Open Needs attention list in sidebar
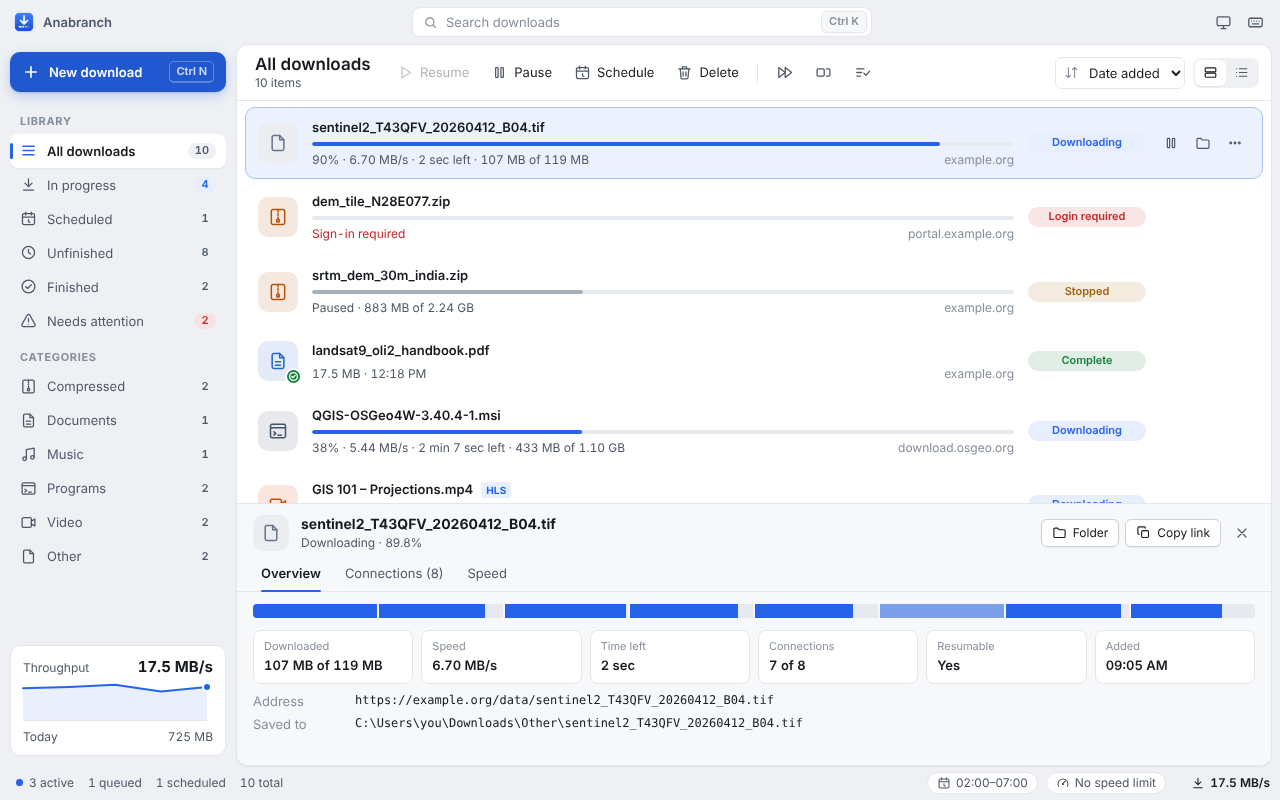Screen dimensions: 1280x800 click(118, 321)
